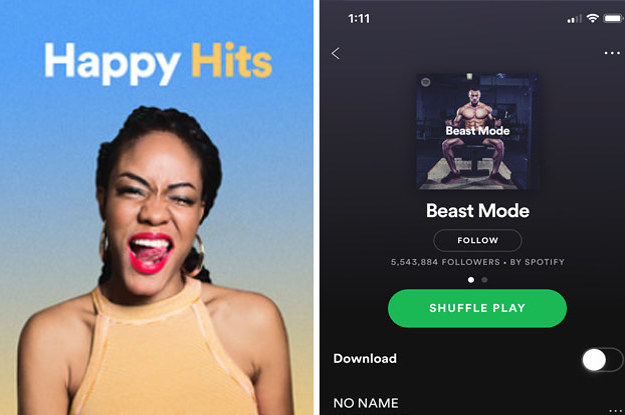
Task: Select the first page indicator dot
Action: coord(471,280)
